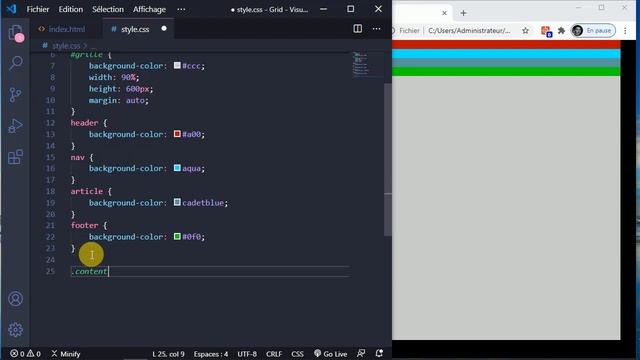Click style.css in the breadcrumb

[x=66, y=46]
